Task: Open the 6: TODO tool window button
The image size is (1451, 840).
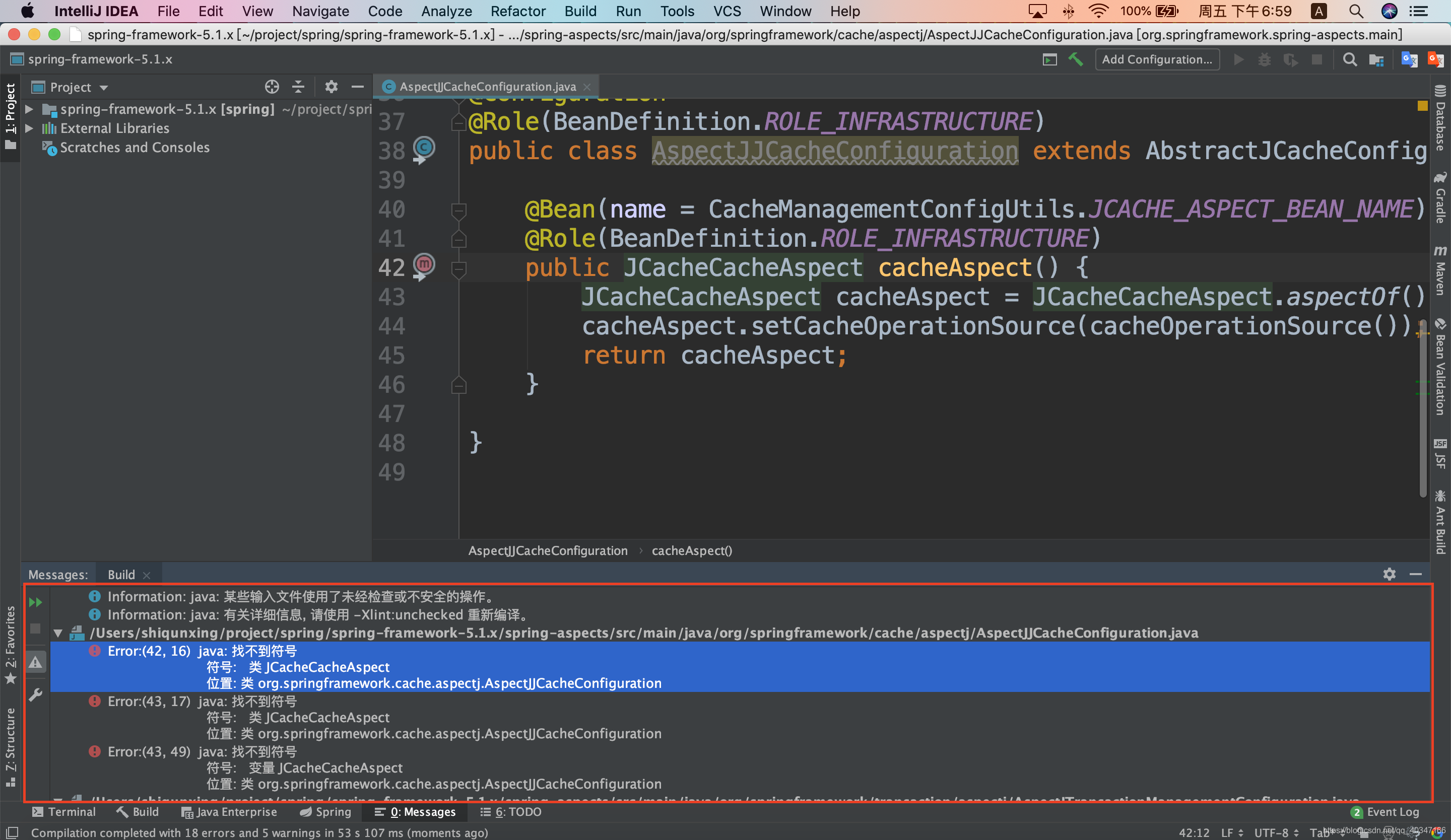Action: point(511,812)
